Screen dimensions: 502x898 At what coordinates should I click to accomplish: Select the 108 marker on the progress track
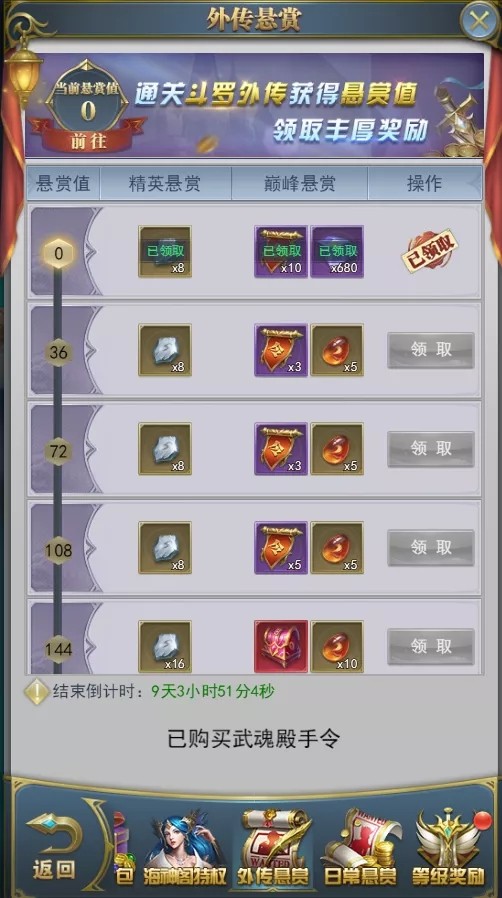59,550
